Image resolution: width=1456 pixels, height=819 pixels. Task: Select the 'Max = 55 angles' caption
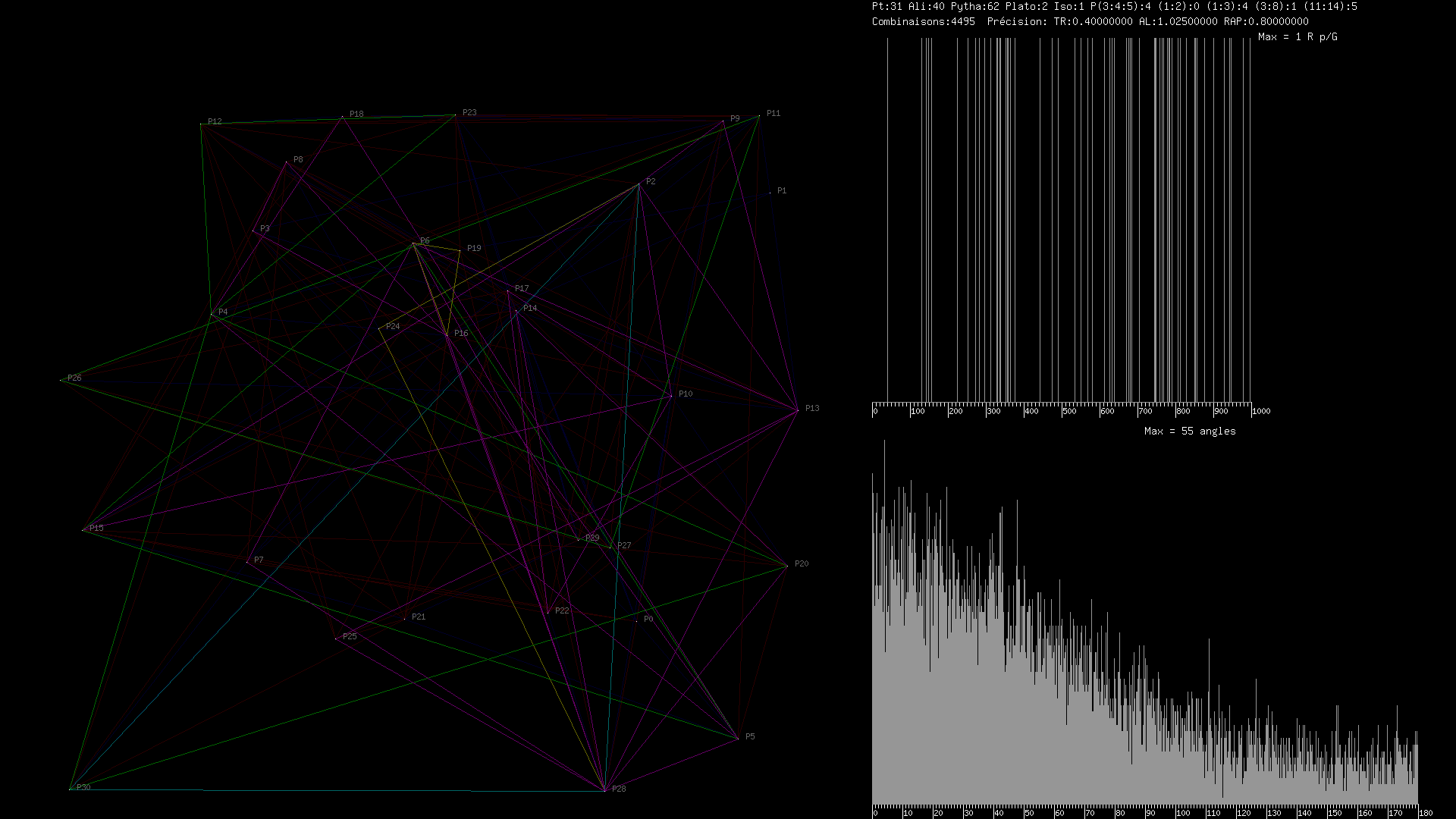1190,431
